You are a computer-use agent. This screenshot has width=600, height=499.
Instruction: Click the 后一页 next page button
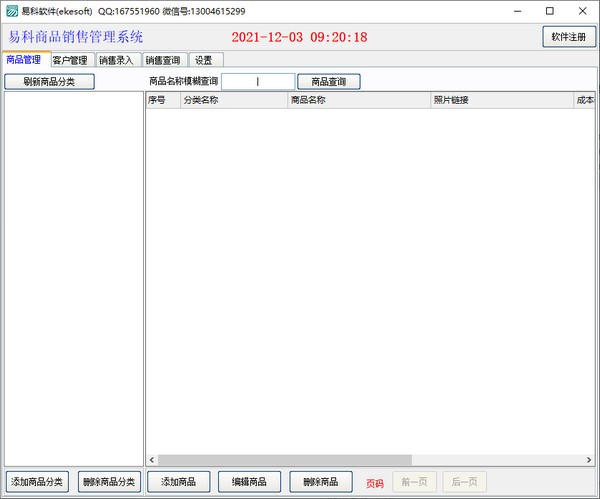(x=465, y=482)
